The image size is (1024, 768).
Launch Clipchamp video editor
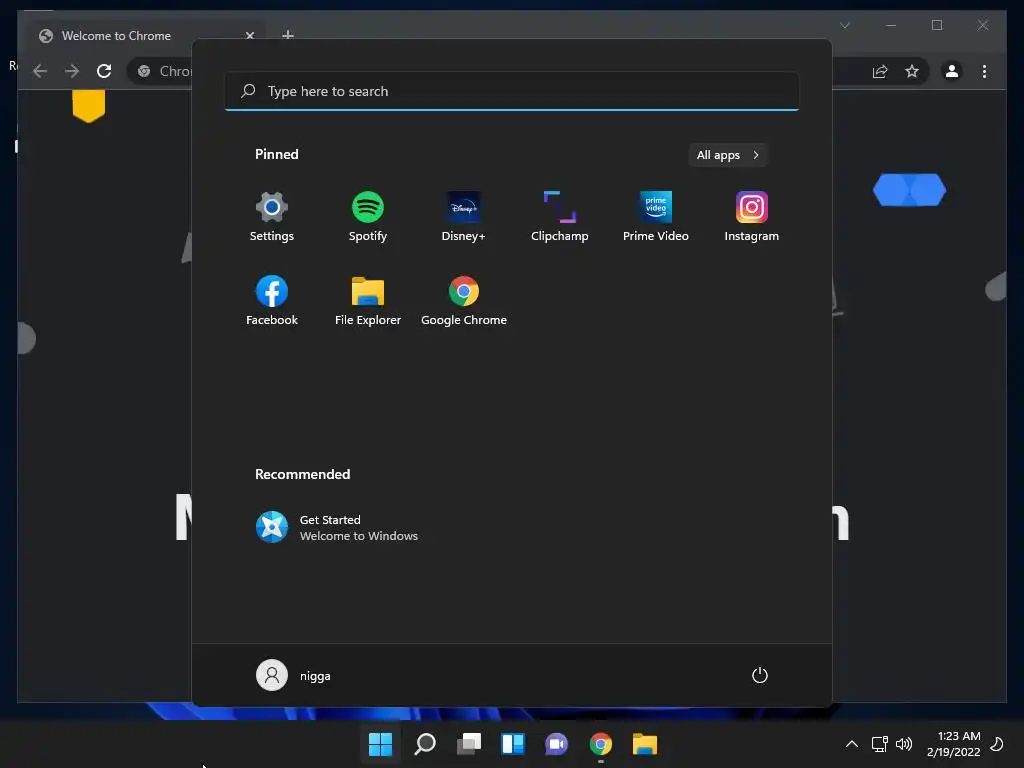(x=560, y=217)
